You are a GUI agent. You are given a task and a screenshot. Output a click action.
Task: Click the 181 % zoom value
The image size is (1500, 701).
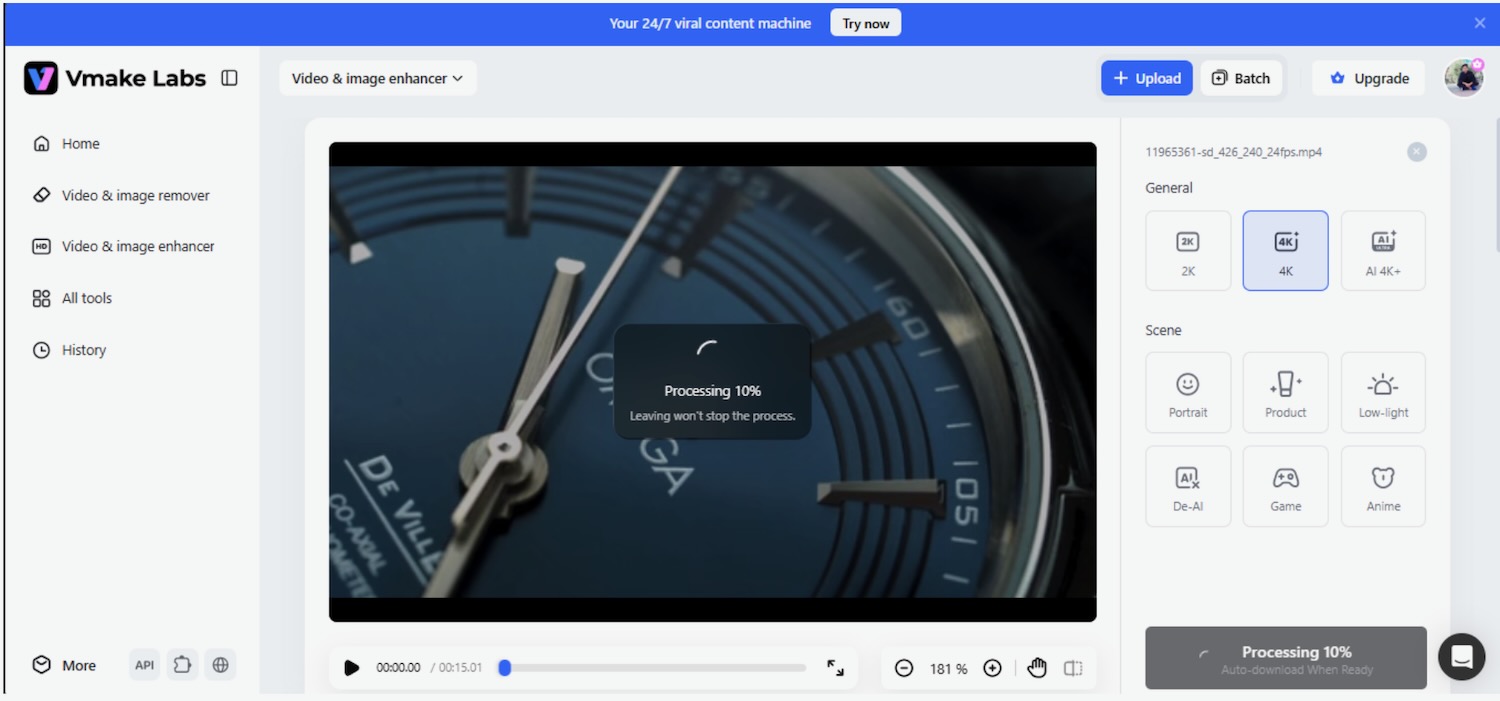[x=948, y=669]
